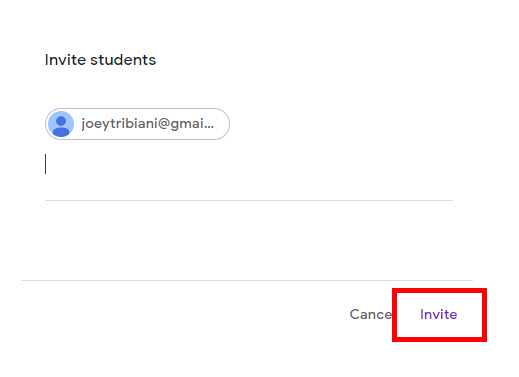The image size is (519, 377).
Task: Click the underline of the email input field
Action: 249,200
